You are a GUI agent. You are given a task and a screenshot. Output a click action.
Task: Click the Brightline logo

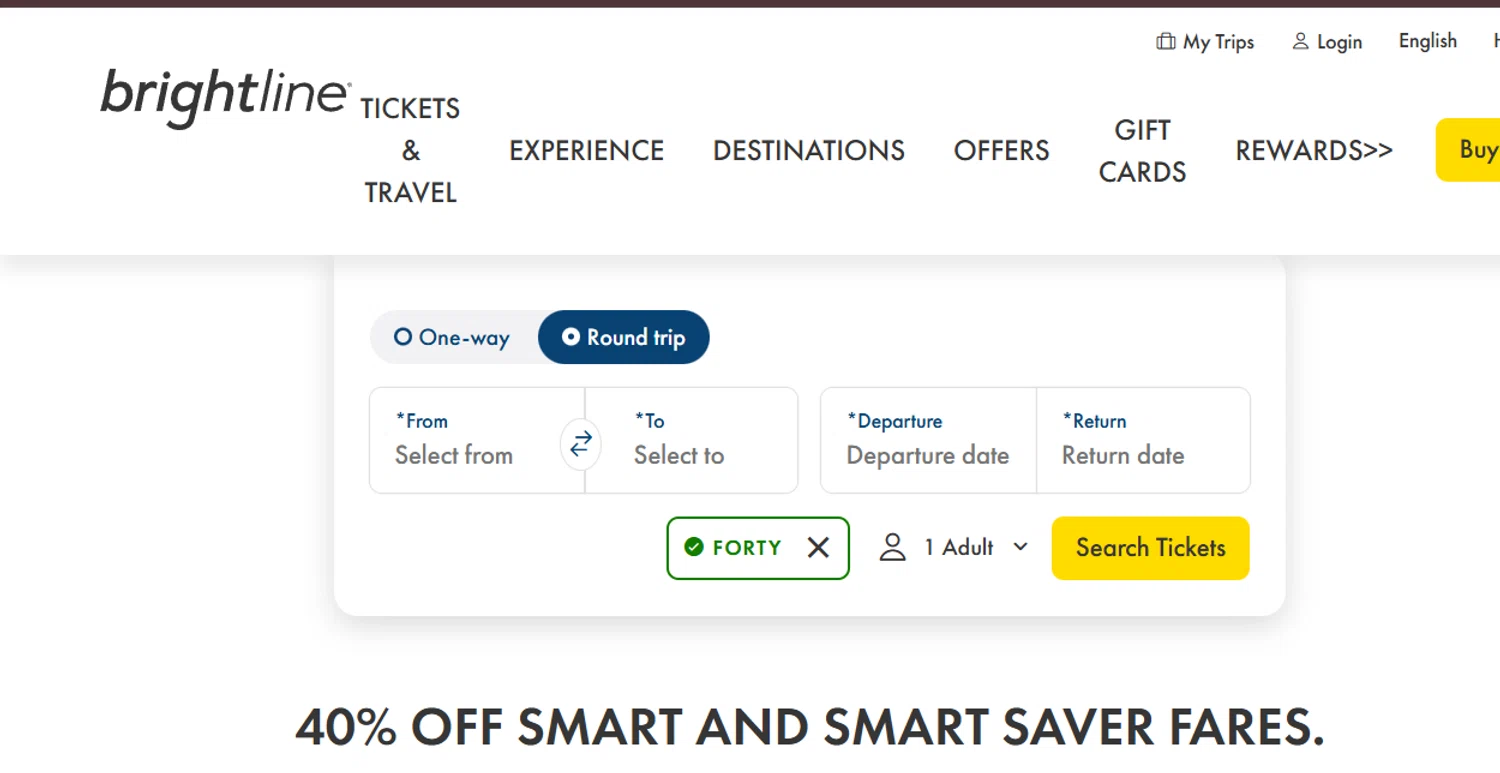[x=225, y=97]
